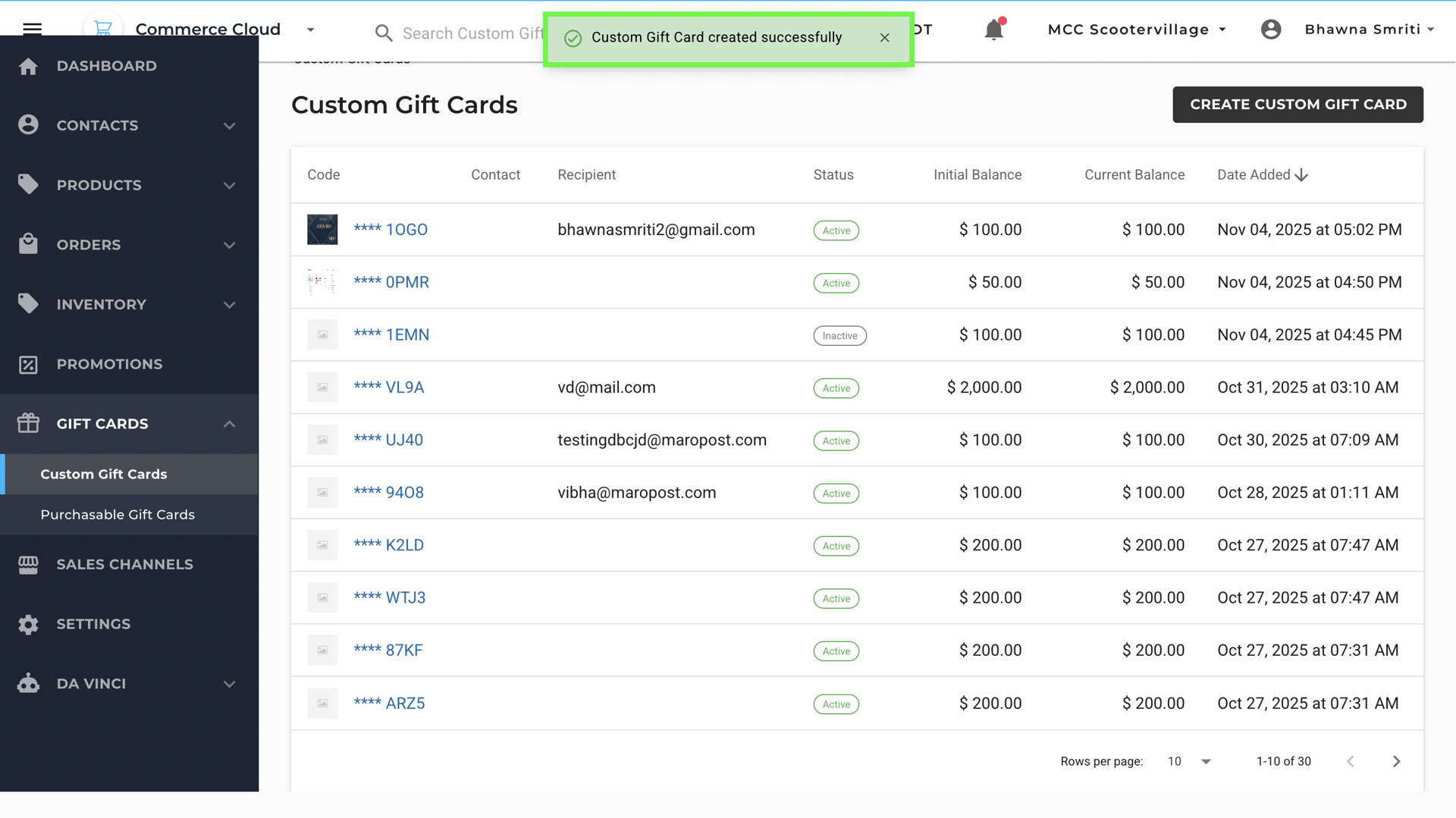This screenshot has height=818, width=1456.
Task: Click the 0PMR gift card thumbnail
Action: pyautogui.click(x=322, y=282)
